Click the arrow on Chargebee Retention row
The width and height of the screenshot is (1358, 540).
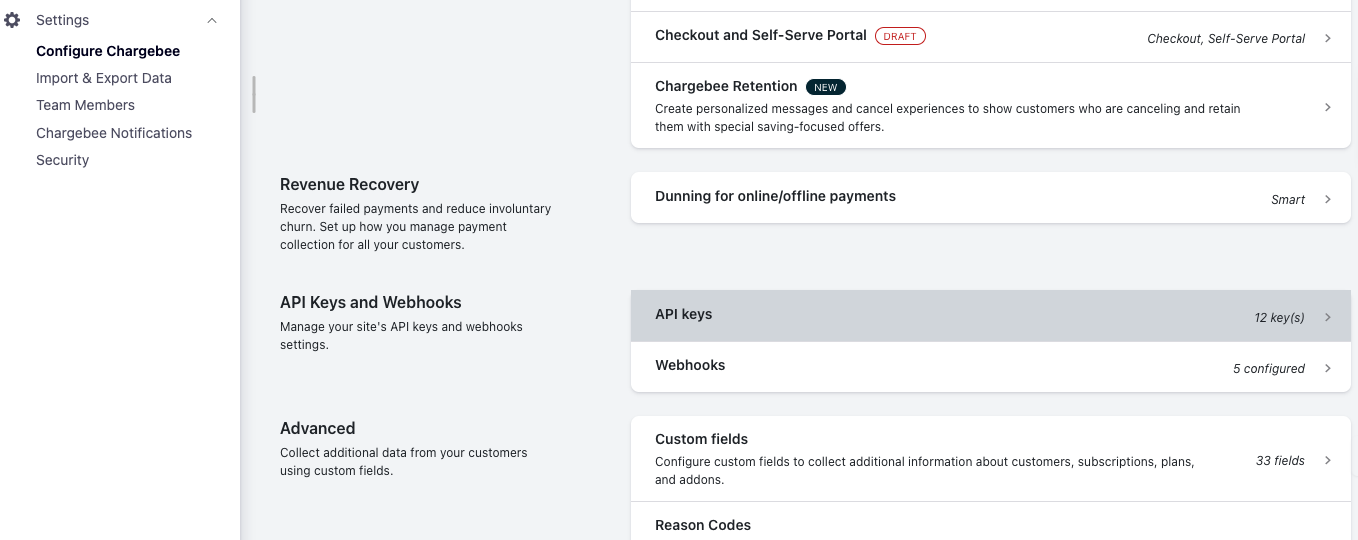click(x=1328, y=107)
